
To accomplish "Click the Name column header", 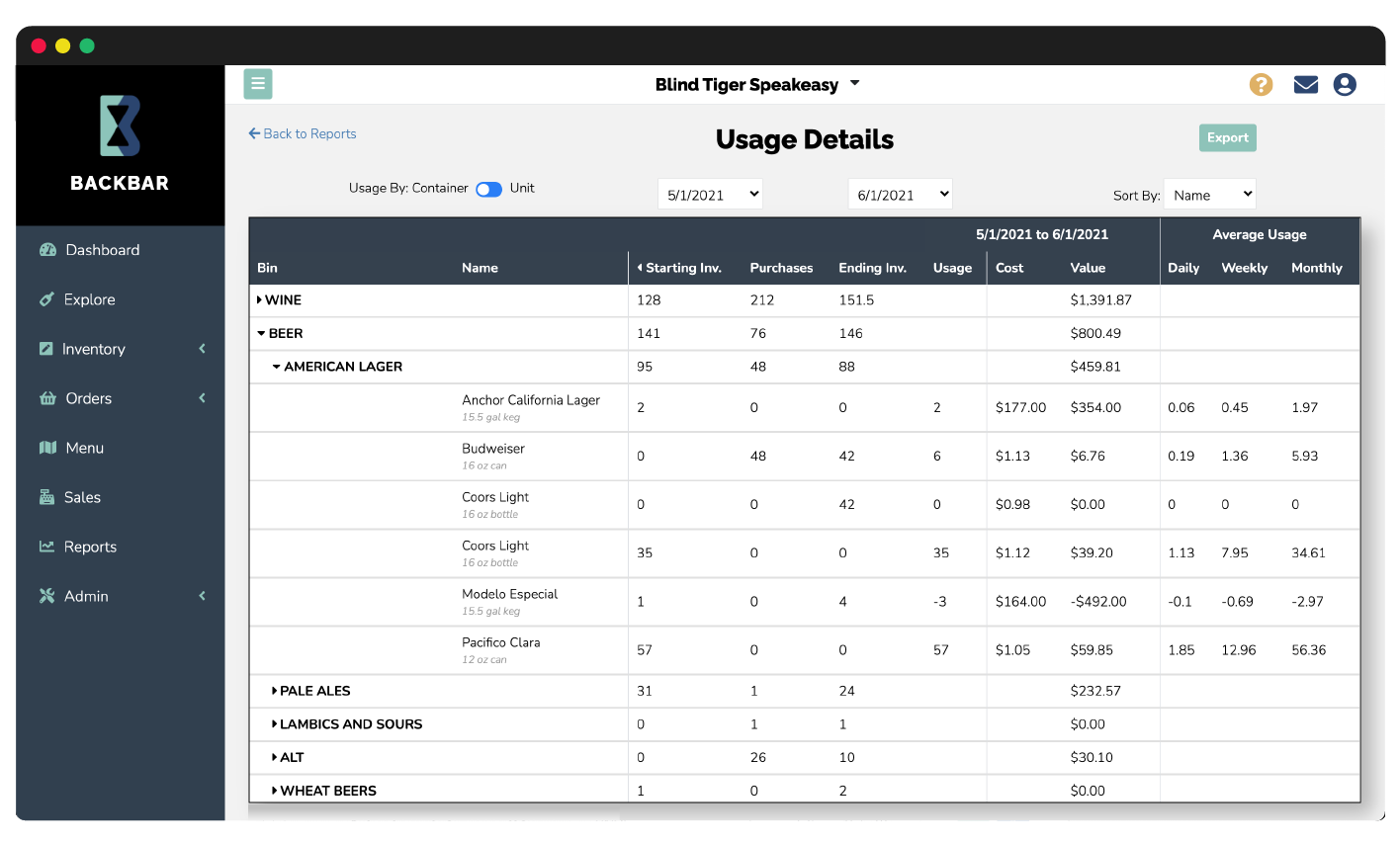I will [x=480, y=268].
